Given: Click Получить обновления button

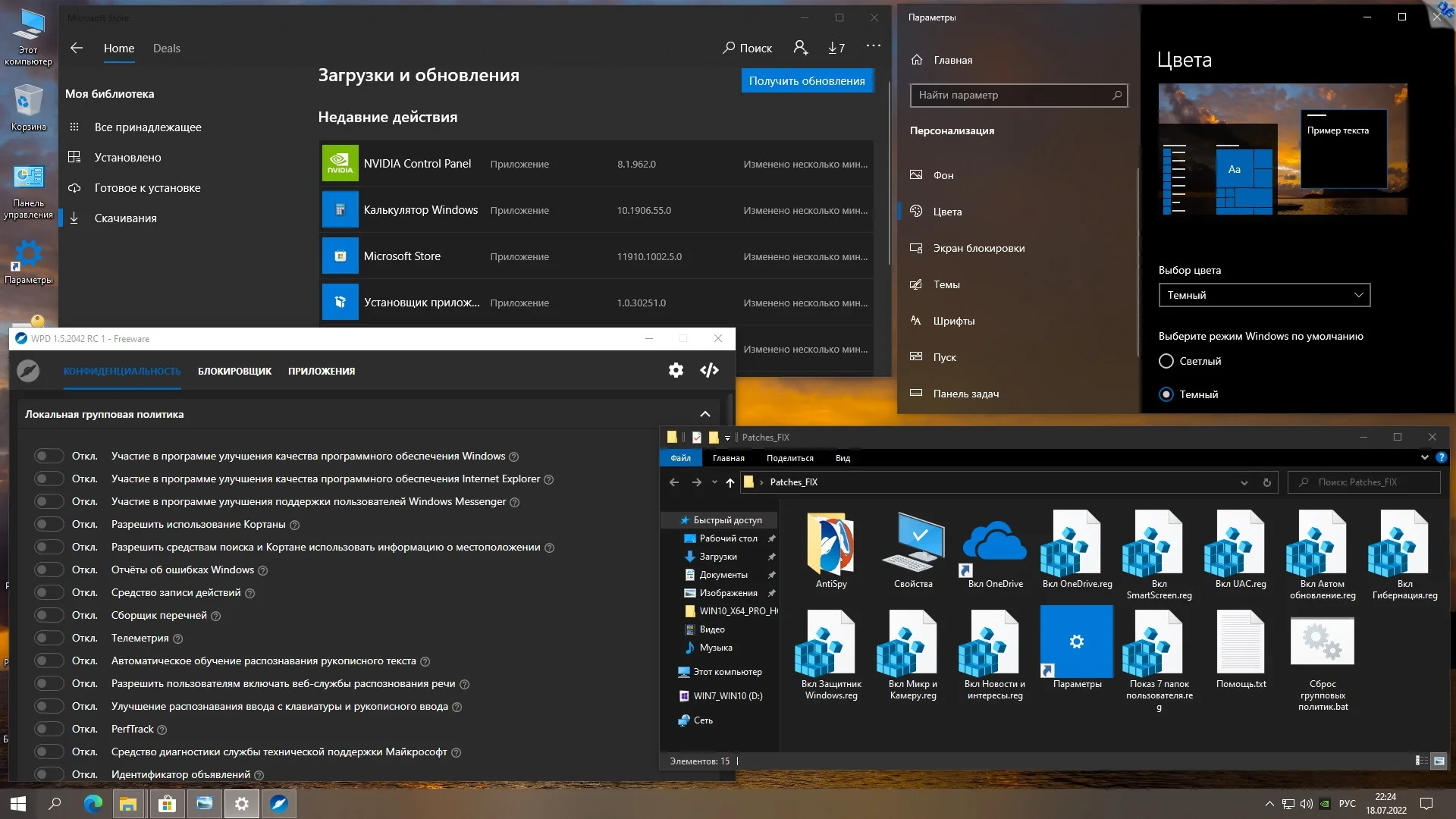Looking at the screenshot, I should [806, 80].
